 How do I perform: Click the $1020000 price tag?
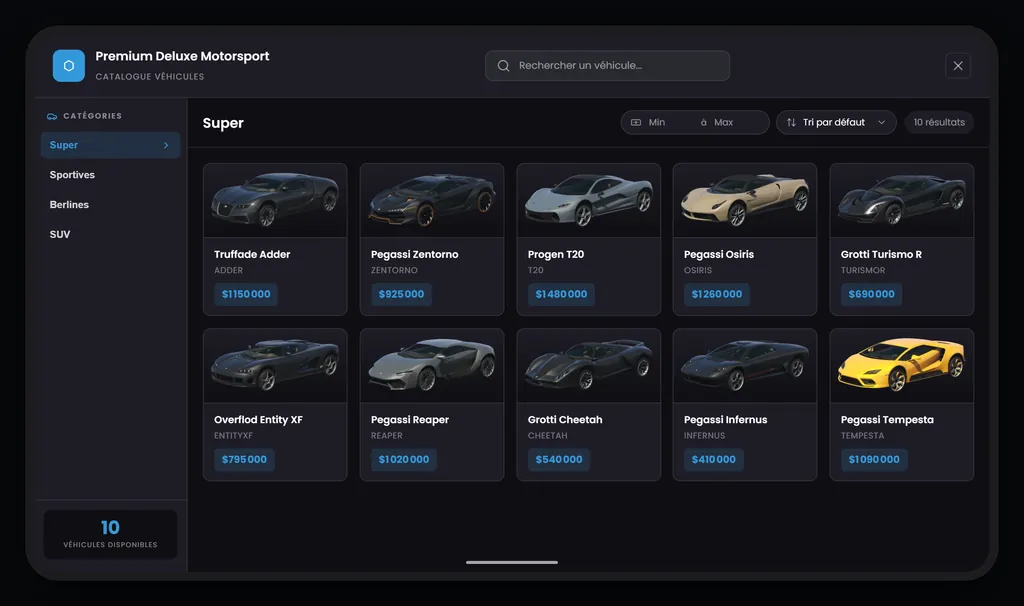(x=404, y=460)
